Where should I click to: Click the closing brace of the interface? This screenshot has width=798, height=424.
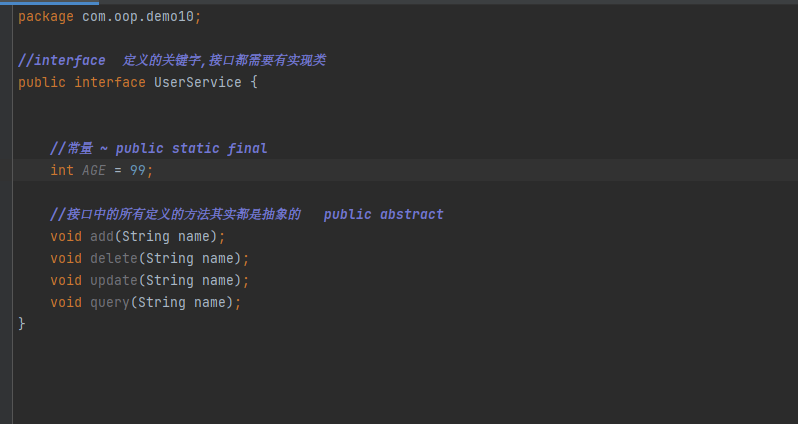pos(22,323)
